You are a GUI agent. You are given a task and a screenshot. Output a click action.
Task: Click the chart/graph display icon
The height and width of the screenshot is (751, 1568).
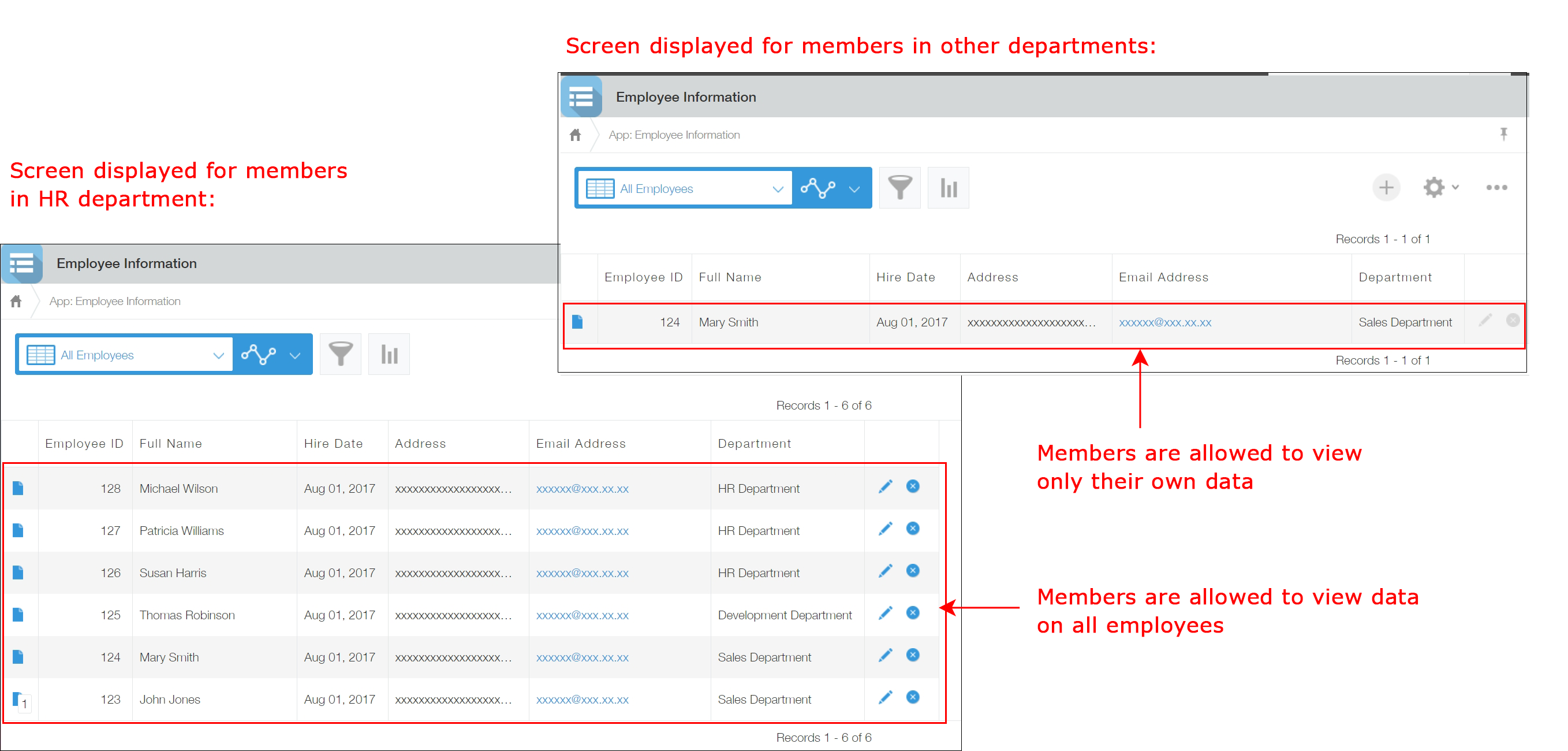tap(819, 188)
